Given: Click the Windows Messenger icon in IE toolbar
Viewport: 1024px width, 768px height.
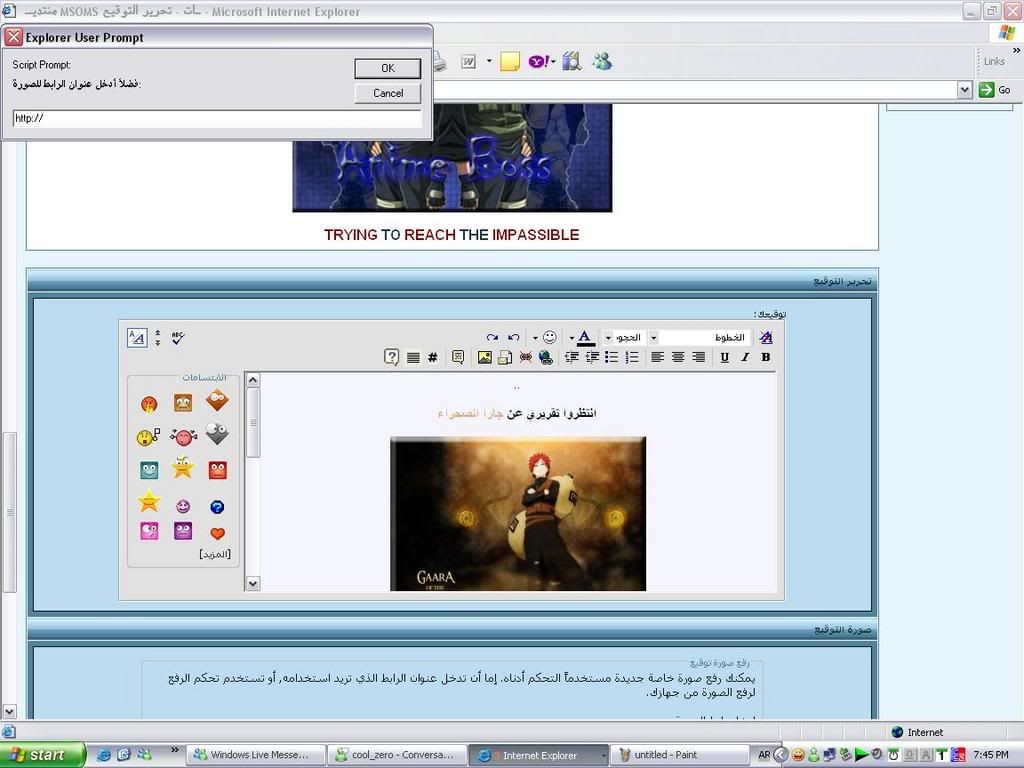Looking at the screenshot, I should tap(602, 62).
